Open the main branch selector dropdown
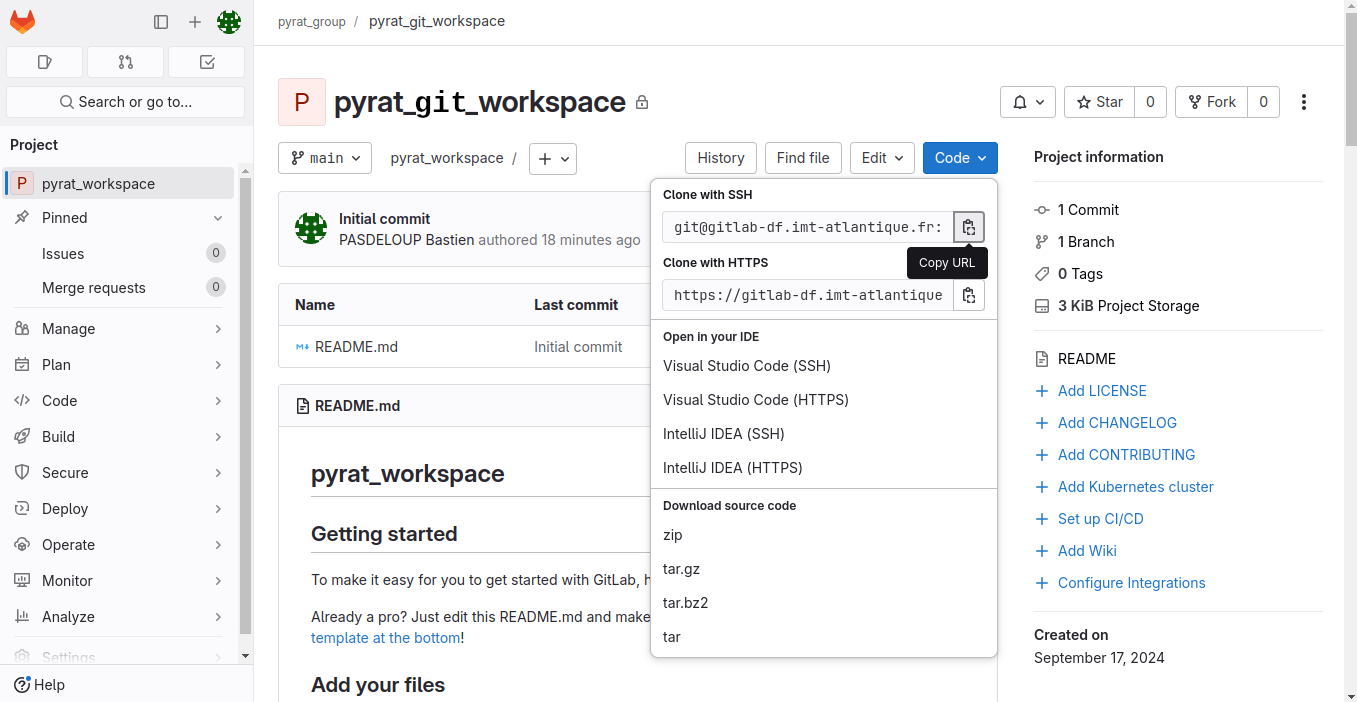The height and width of the screenshot is (702, 1357). click(325, 158)
